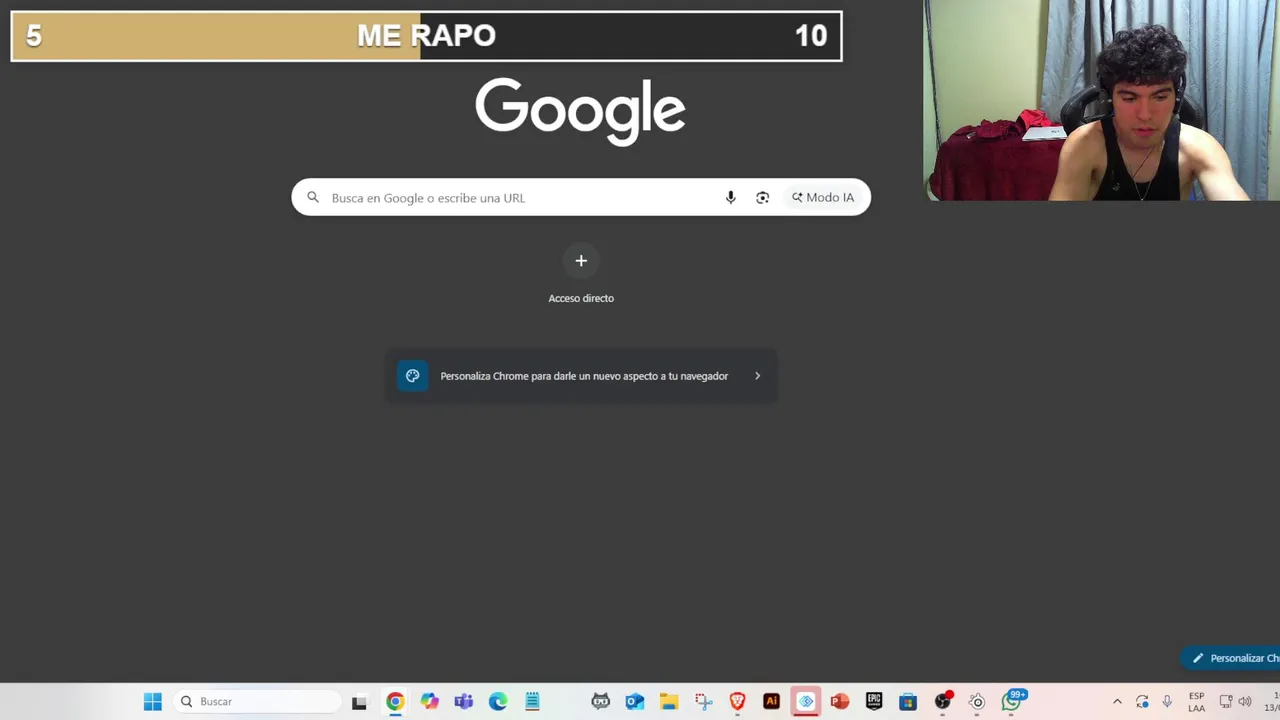This screenshot has height=720, width=1280.
Task: Open File Explorer from taskbar
Action: pyautogui.click(x=668, y=702)
